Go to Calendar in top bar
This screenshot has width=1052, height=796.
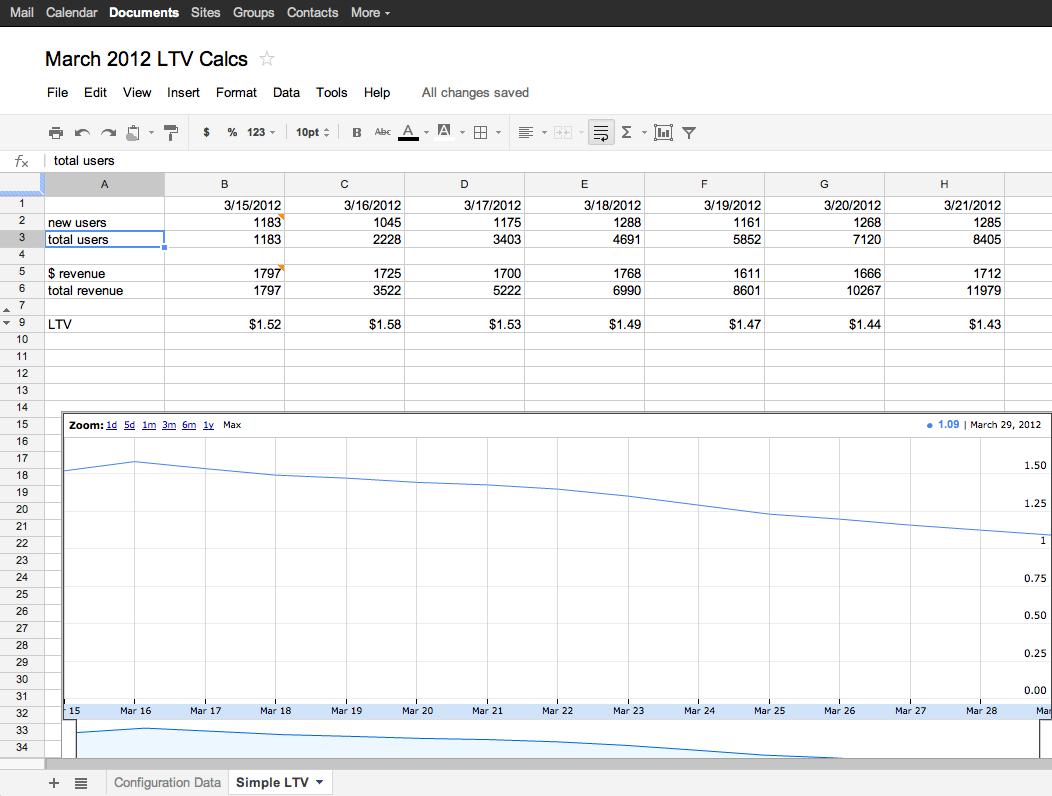72,13
